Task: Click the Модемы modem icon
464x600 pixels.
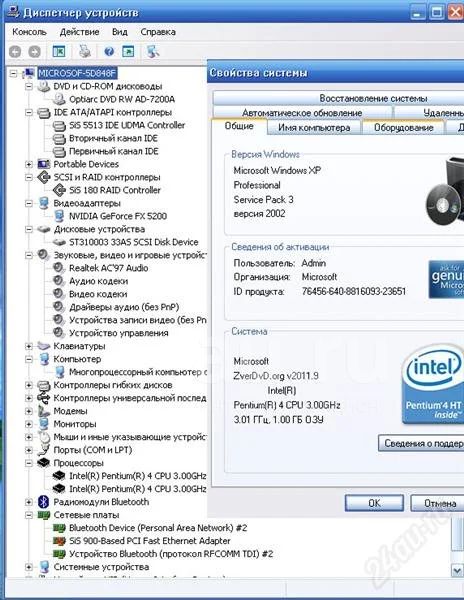Action: (44, 411)
